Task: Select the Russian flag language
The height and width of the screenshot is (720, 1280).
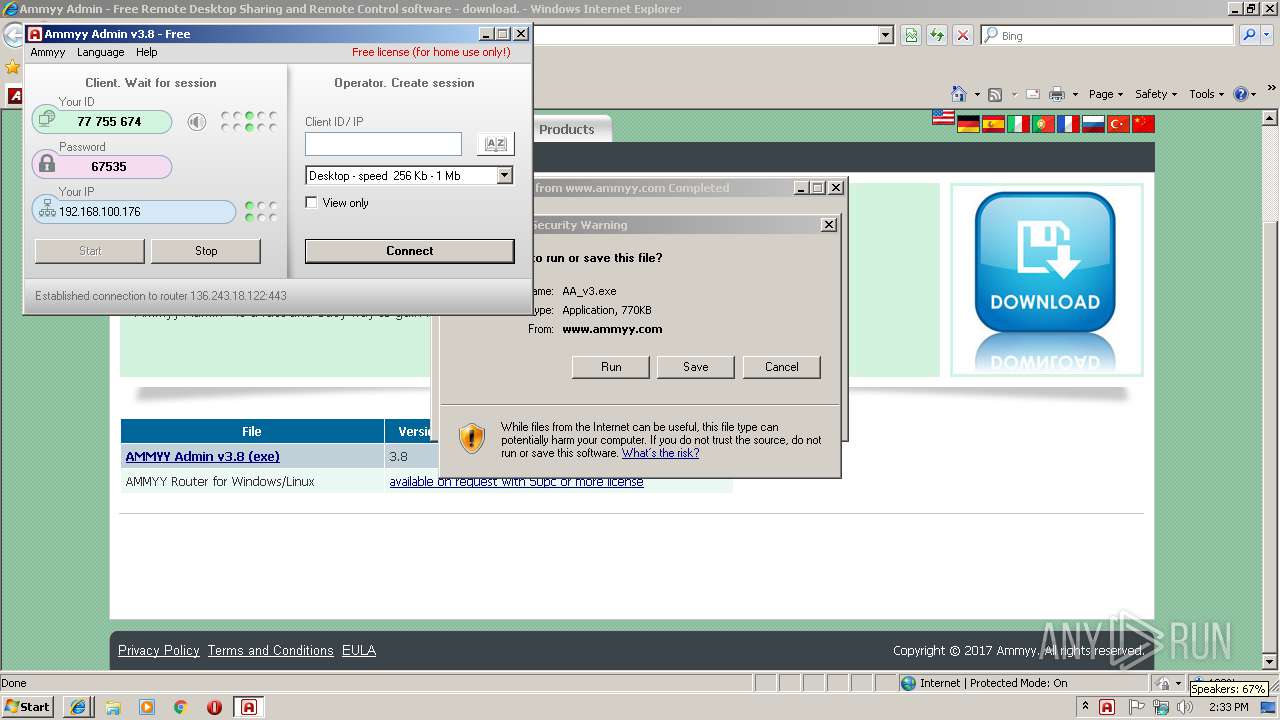Action: coord(1093,124)
